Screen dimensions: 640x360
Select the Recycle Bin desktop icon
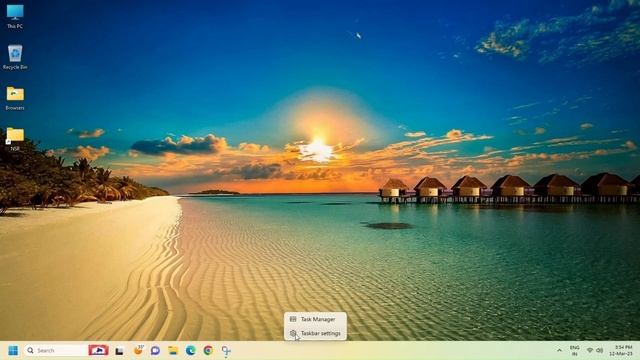[x=15, y=57]
